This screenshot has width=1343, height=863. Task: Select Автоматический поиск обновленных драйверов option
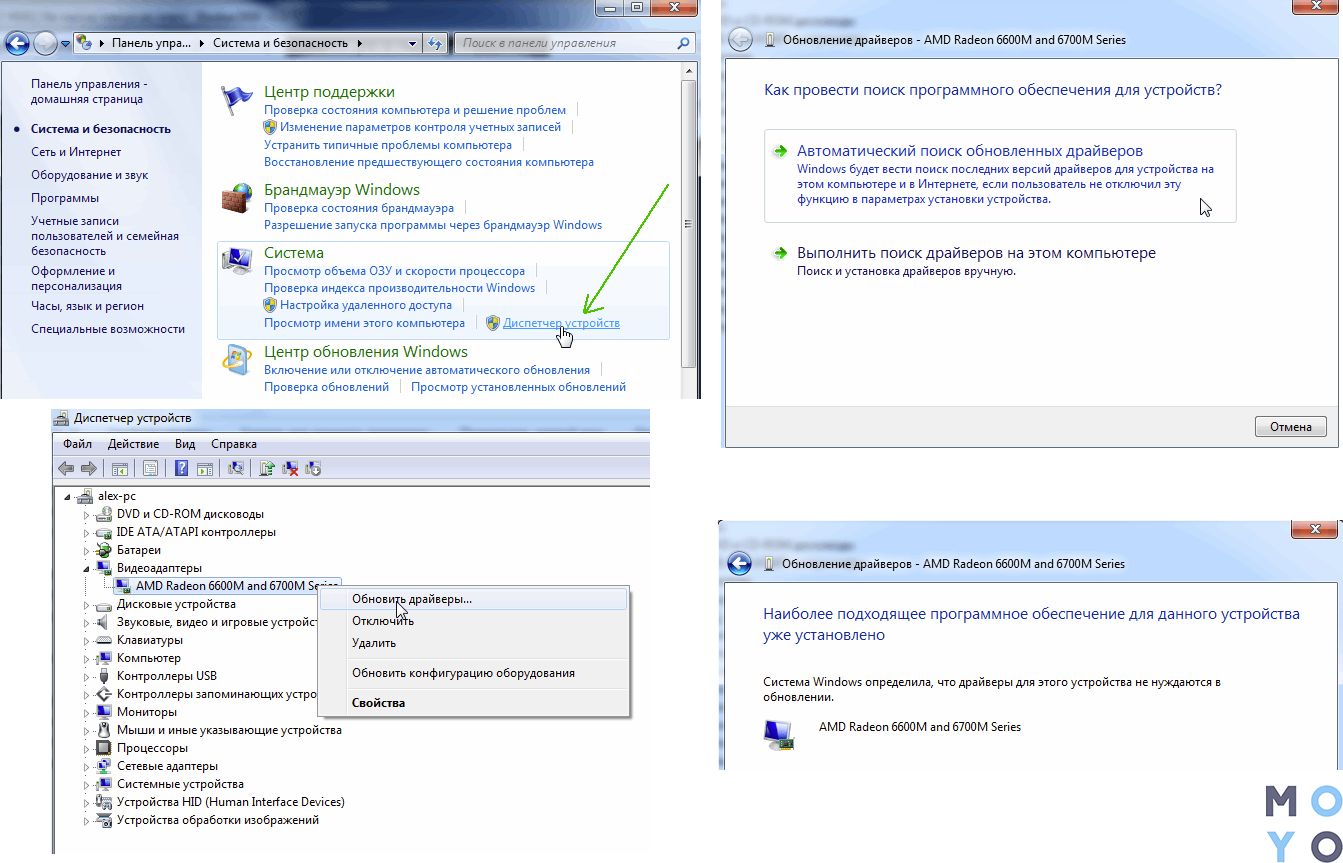(1000, 176)
